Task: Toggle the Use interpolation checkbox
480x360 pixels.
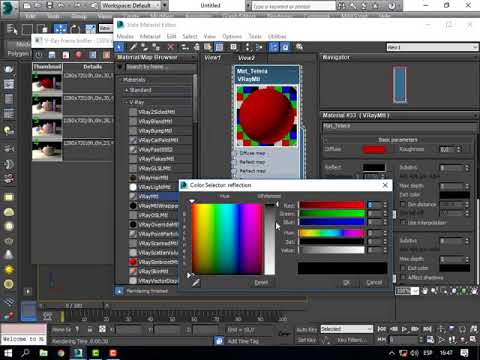Action: coord(403,222)
